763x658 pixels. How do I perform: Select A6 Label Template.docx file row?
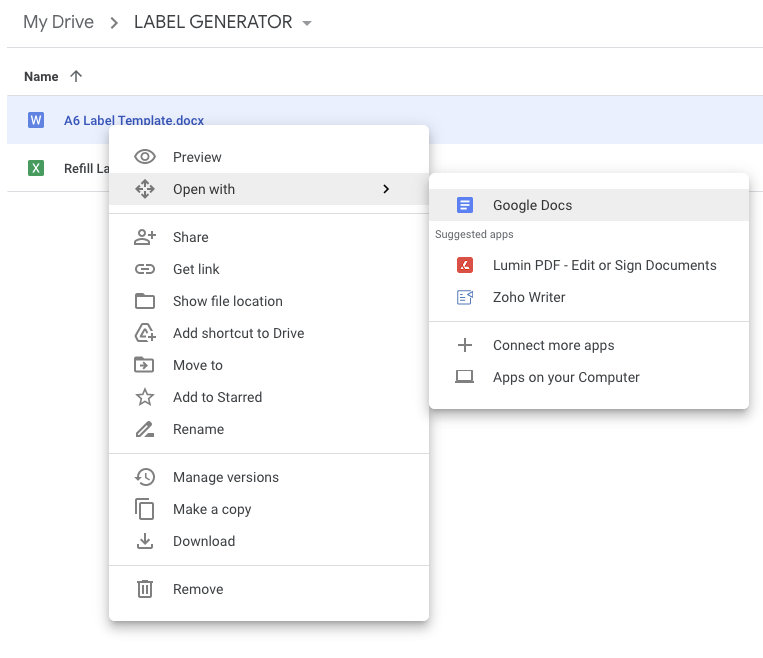click(385, 120)
